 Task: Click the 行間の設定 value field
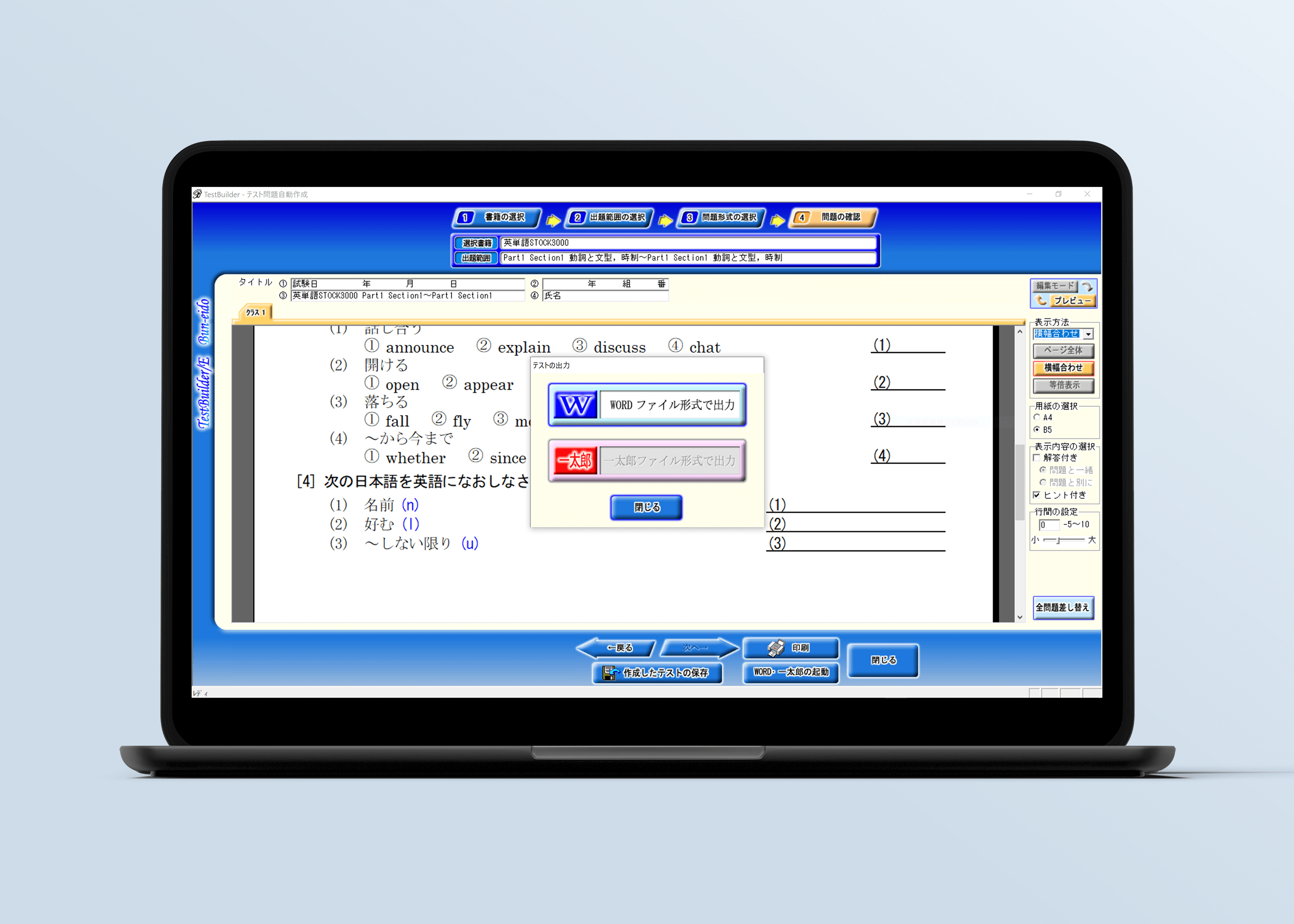(x=1049, y=525)
